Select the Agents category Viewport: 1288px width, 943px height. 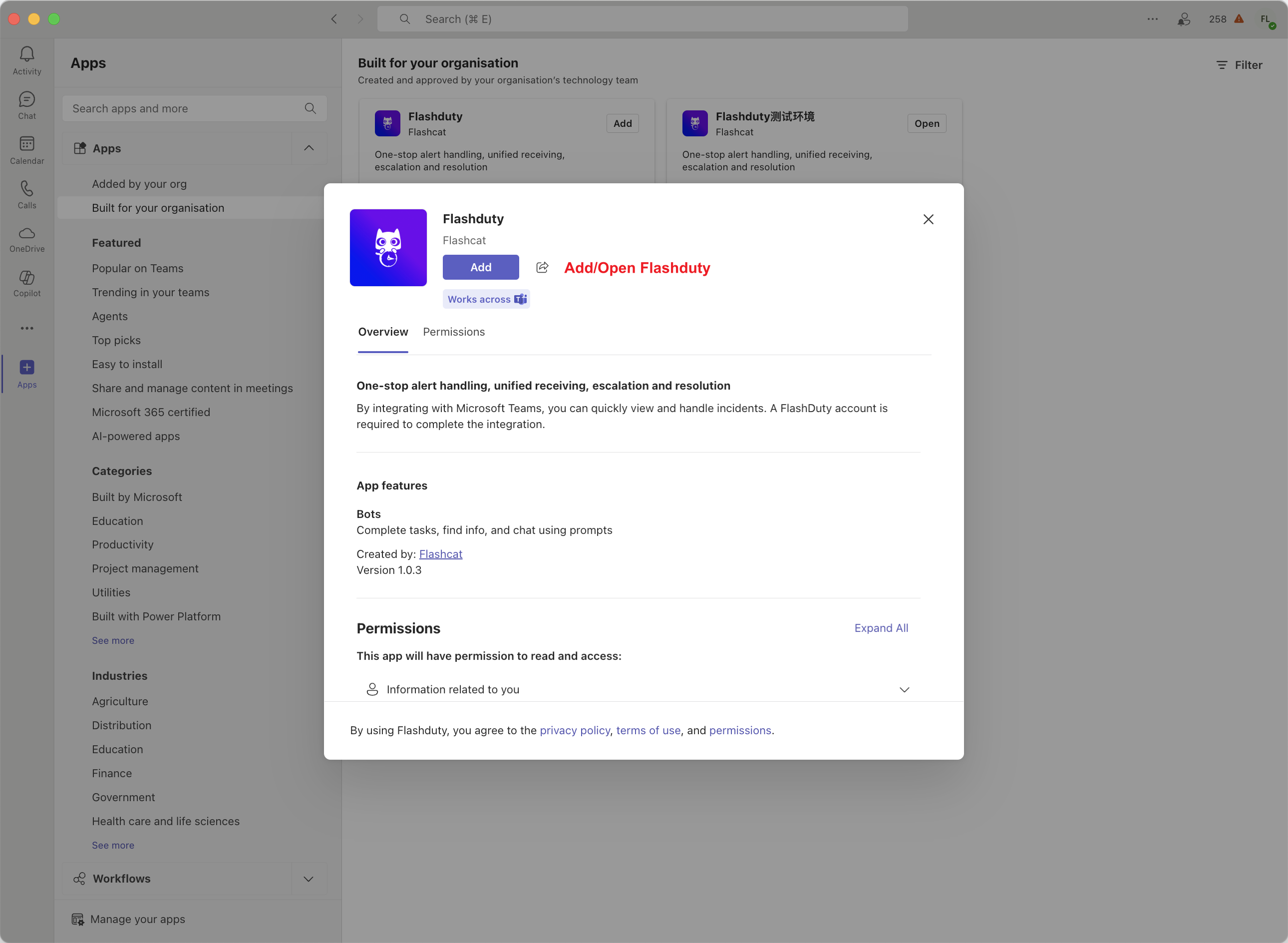(109, 316)
